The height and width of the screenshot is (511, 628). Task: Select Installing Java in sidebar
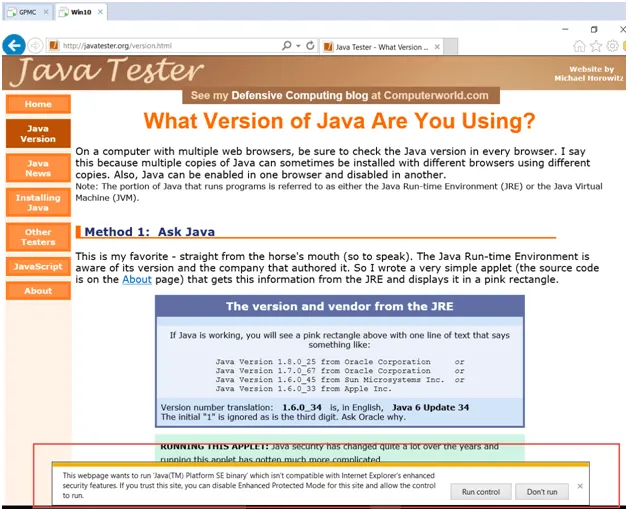38,202
